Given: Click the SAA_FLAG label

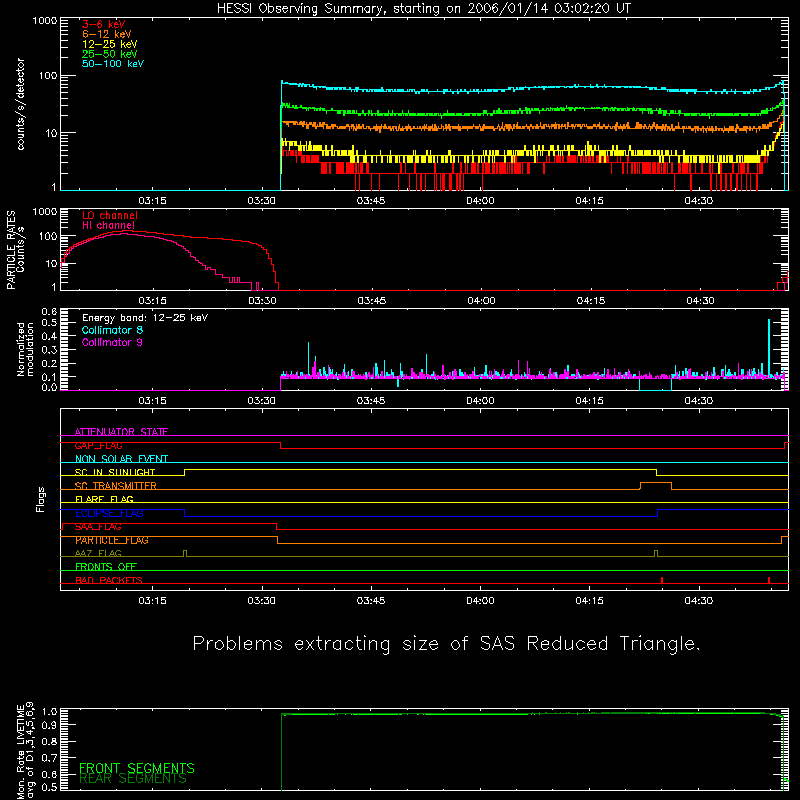Looking at the screenshot, I should (98, 527).
